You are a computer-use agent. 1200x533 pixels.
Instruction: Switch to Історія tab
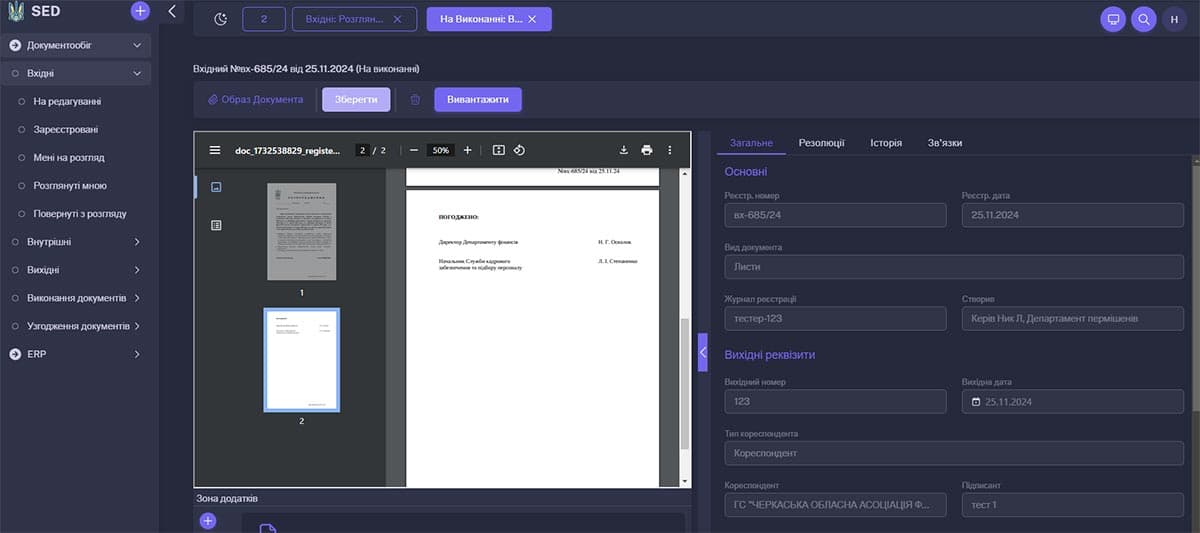[x=886, y=143]
